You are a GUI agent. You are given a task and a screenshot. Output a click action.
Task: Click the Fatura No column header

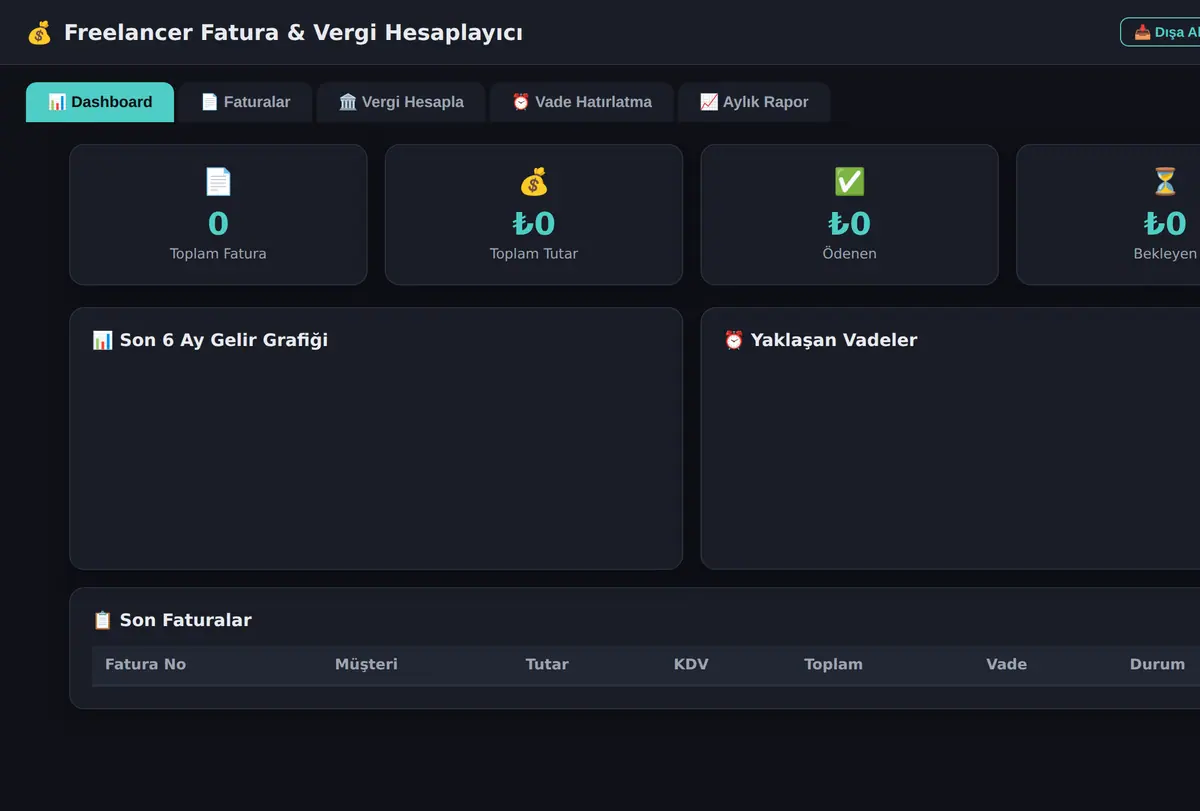145,664
